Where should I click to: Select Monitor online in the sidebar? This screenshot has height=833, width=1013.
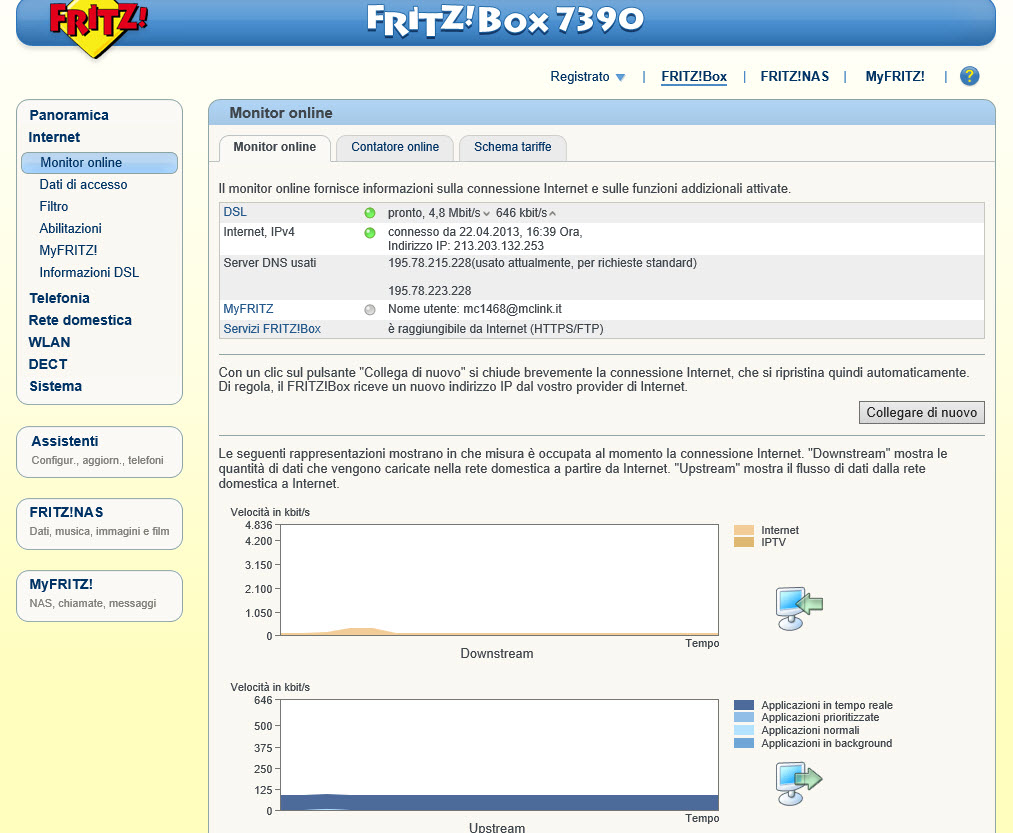pos(99,163)
